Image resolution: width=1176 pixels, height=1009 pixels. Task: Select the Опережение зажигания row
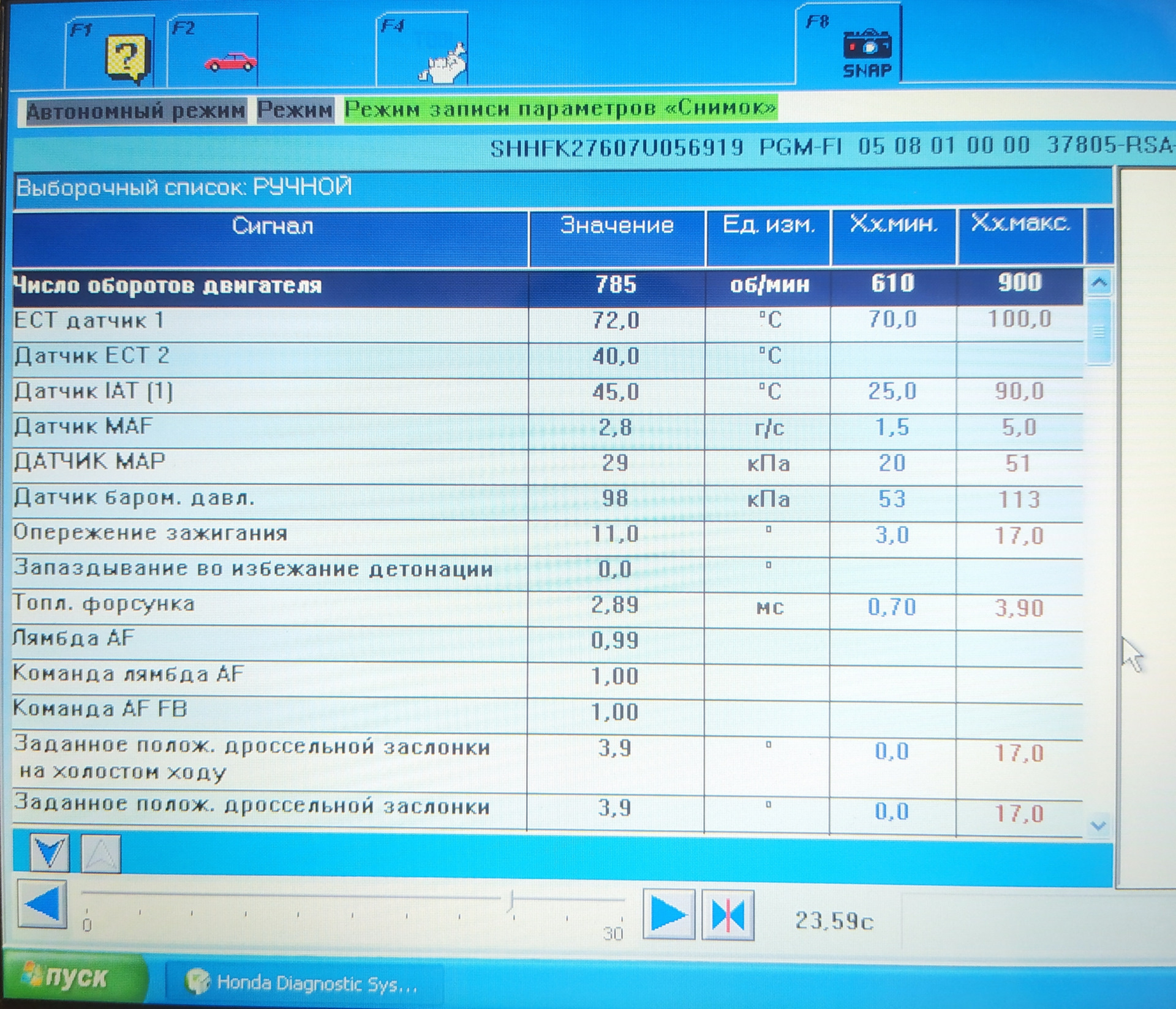click(548, 538)
